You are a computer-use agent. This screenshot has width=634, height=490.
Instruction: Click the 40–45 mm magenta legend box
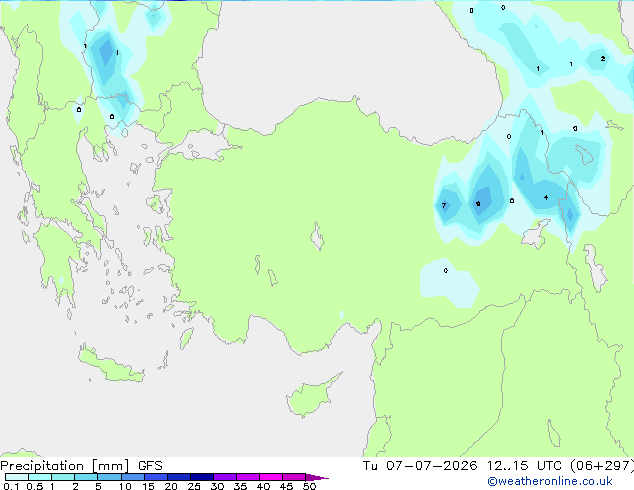(x=271, y=477)
